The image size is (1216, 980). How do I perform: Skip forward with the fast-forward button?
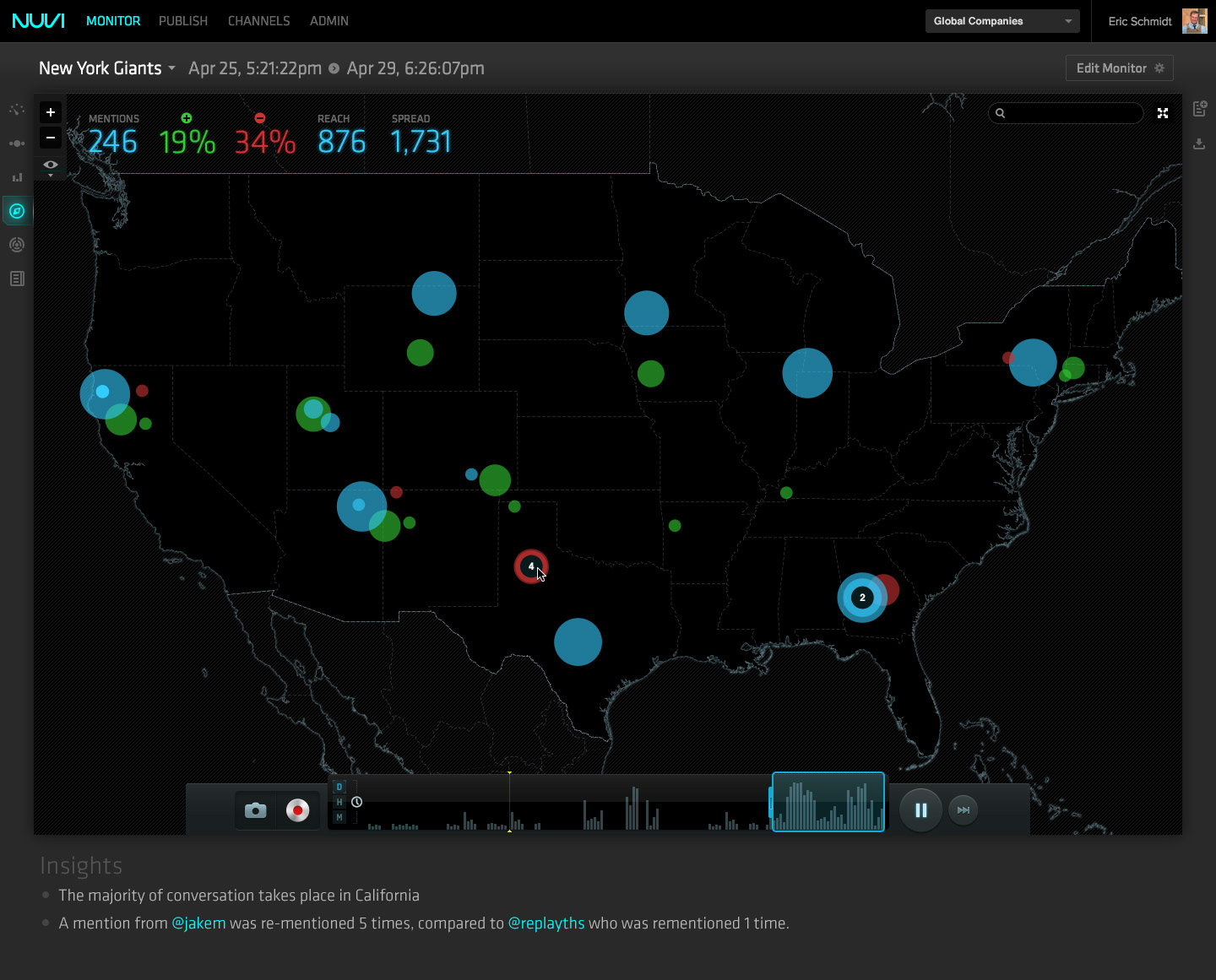[964, 810]
